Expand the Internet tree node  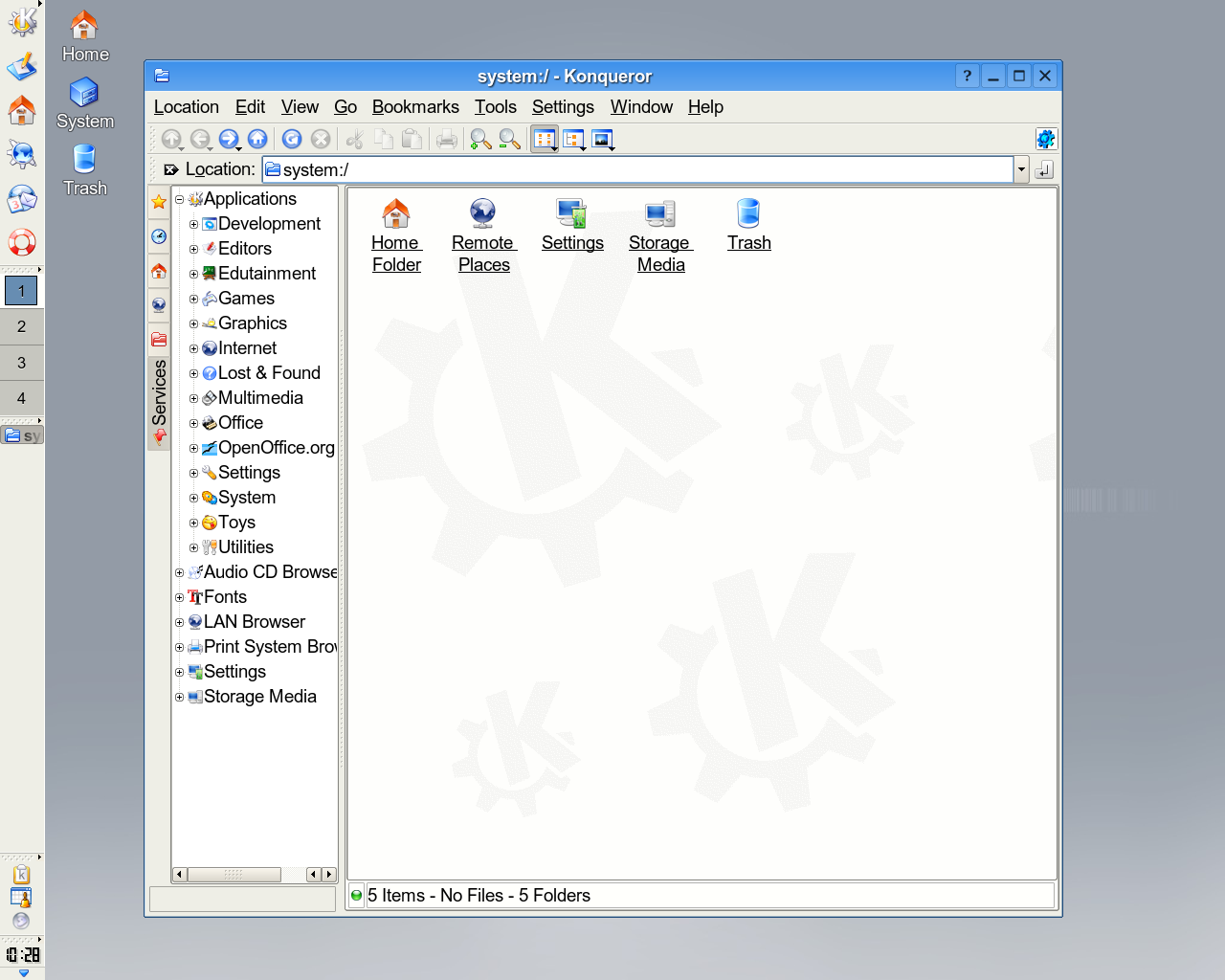click(x=193, y=348)
